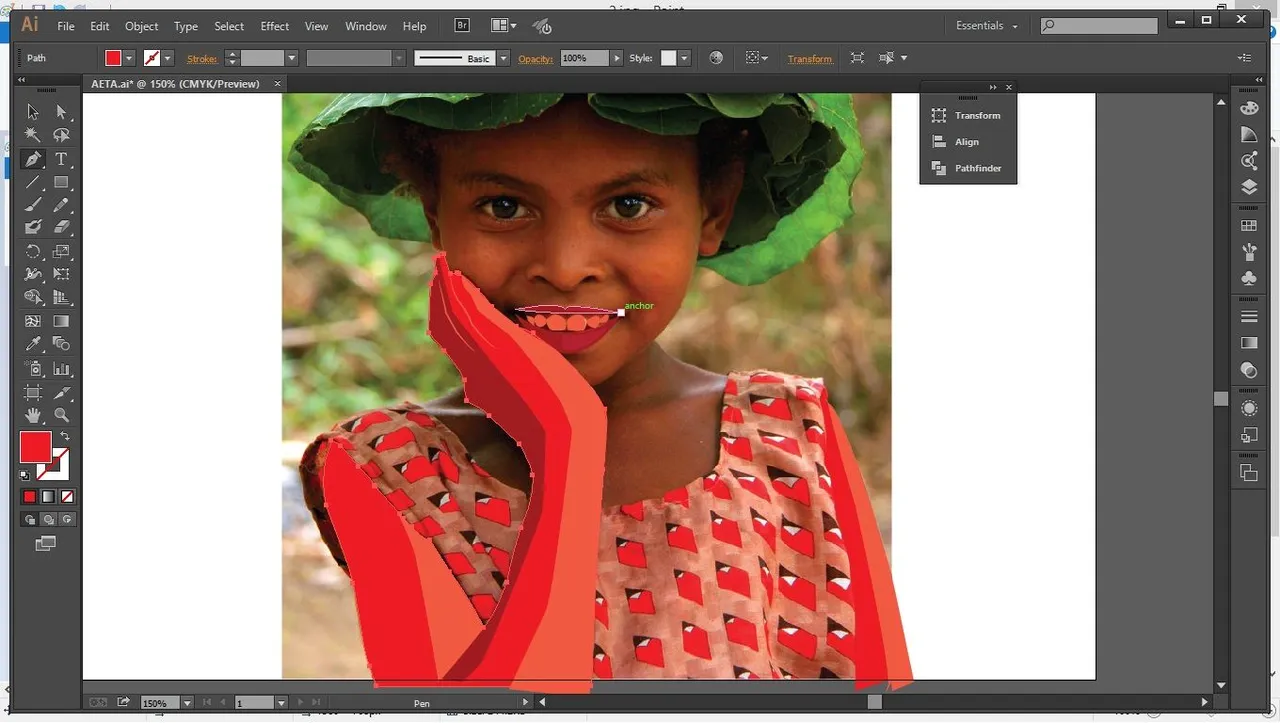Viewport: 1280px width, 723px height.
Task: Open the Color palette panel icon
Action: [1249, 108]
